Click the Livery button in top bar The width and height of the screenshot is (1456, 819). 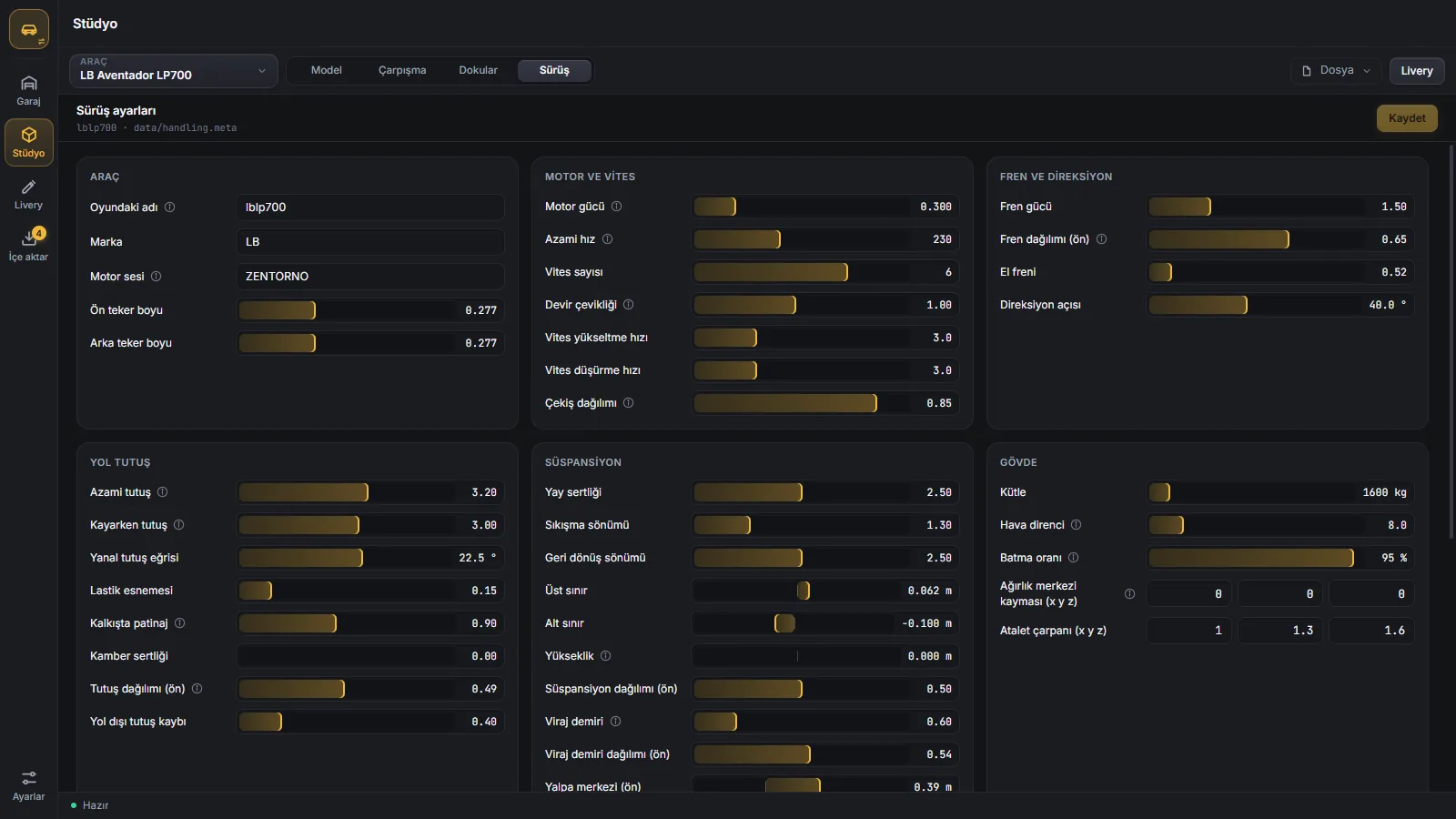[1417, 71]
